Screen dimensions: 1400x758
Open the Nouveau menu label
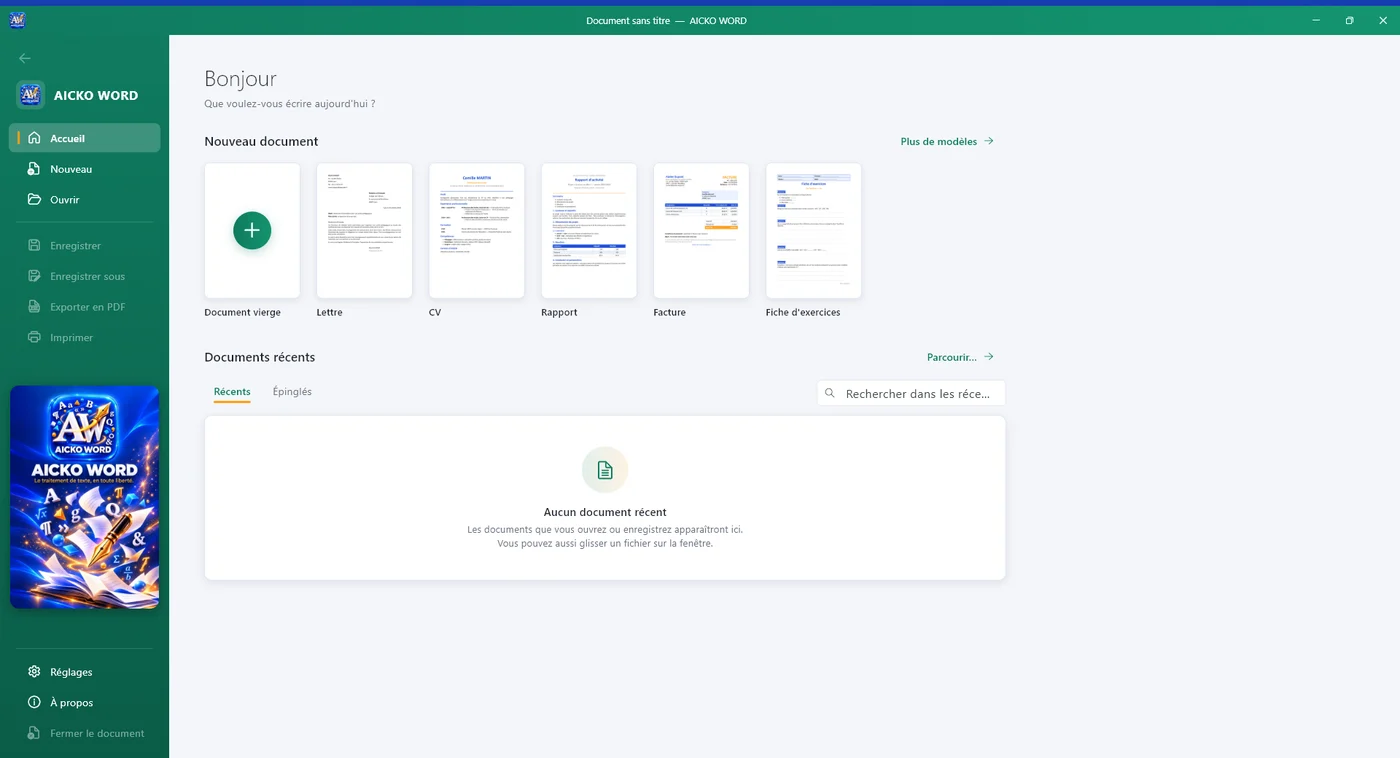click(x=71, y=169)
